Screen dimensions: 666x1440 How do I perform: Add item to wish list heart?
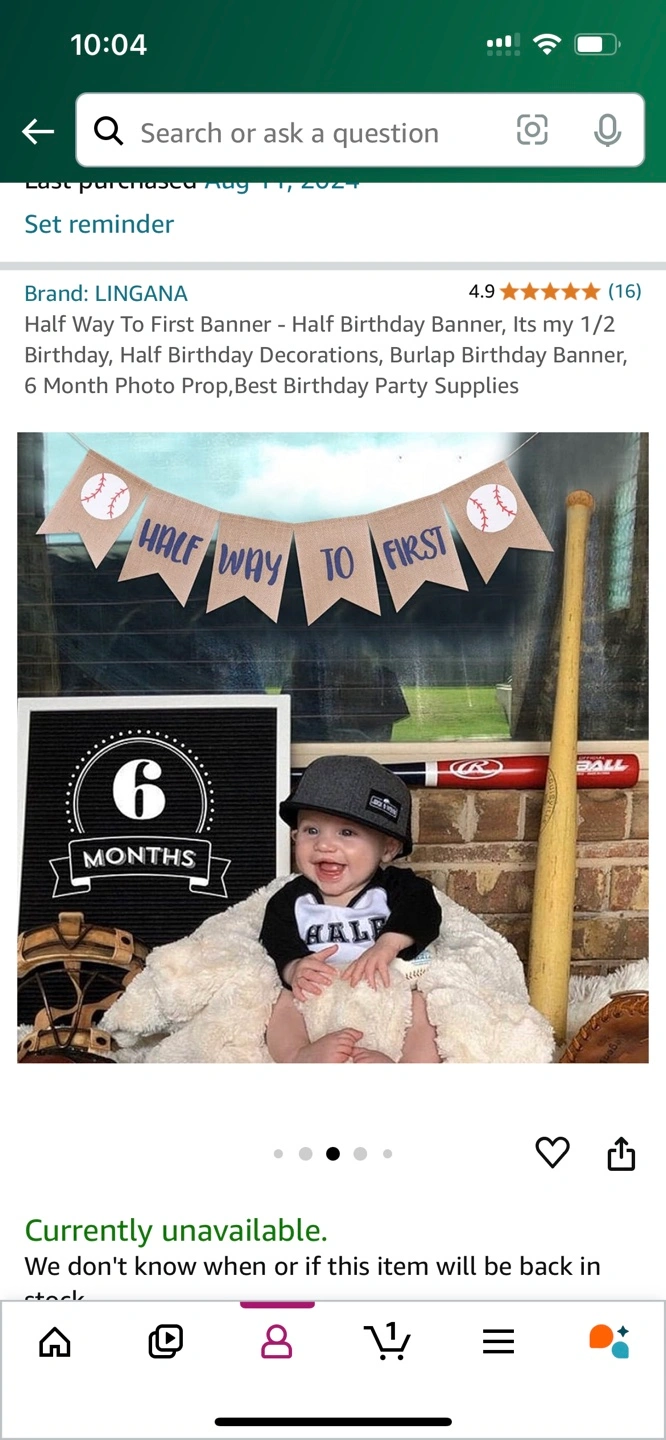click(552, 1153)
